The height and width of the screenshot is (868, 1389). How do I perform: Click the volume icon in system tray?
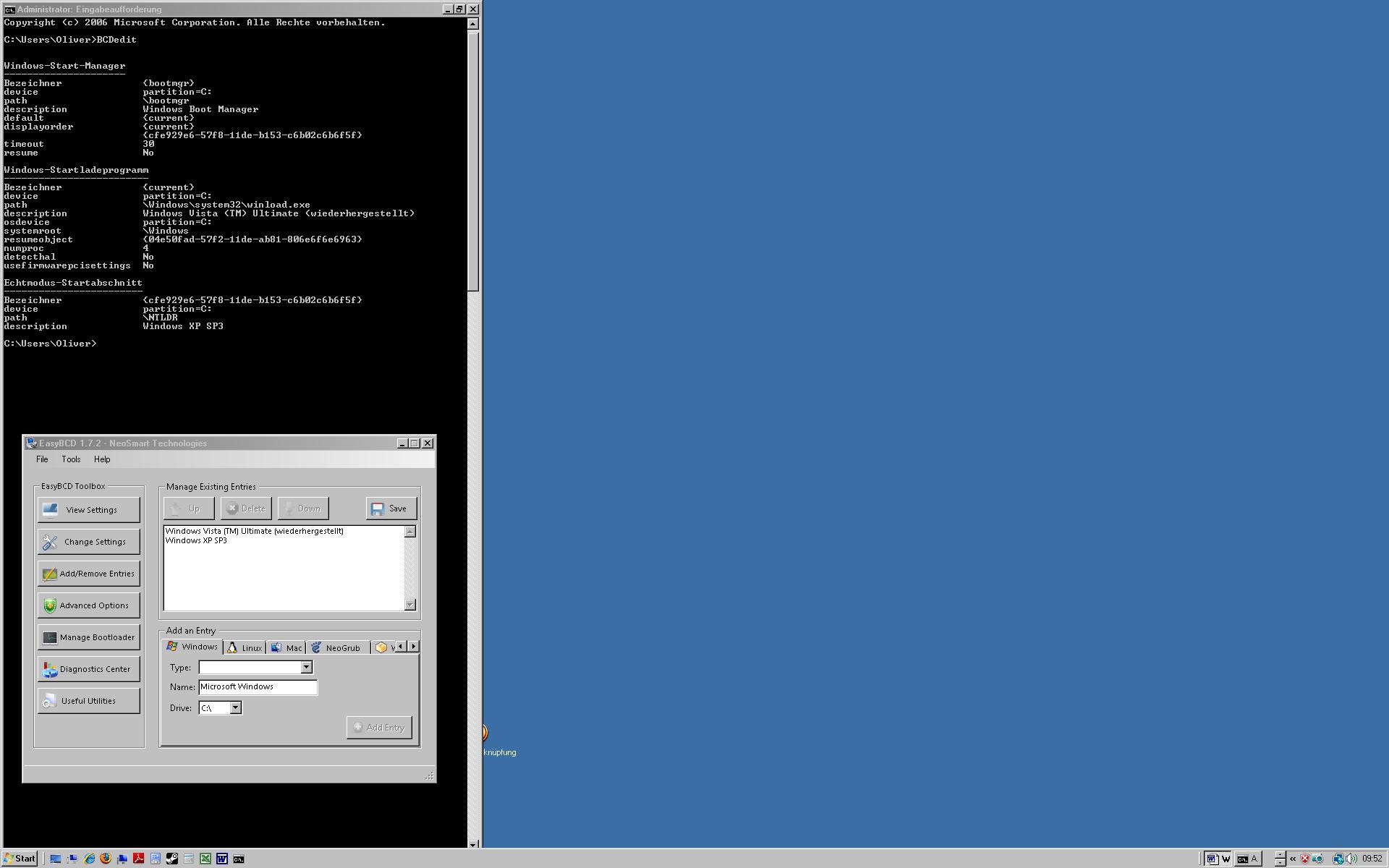[x=1351, y=859]
